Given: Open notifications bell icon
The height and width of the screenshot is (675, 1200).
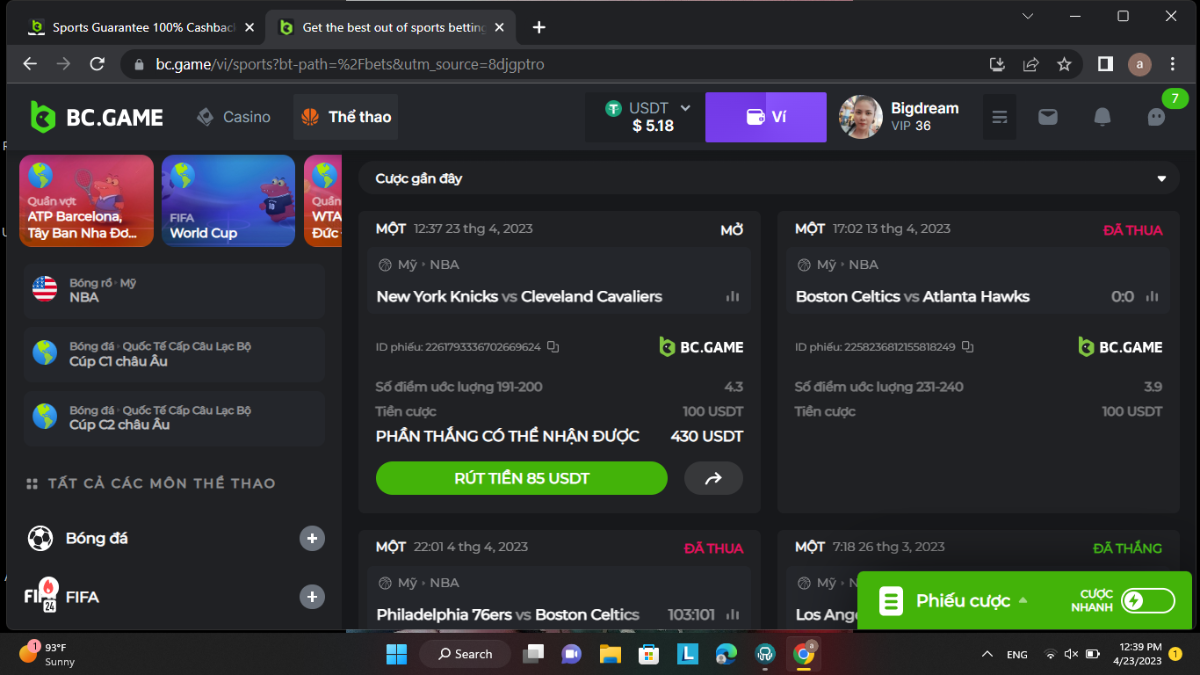Looking at the screenshot, I should [x=1102, y=117].
